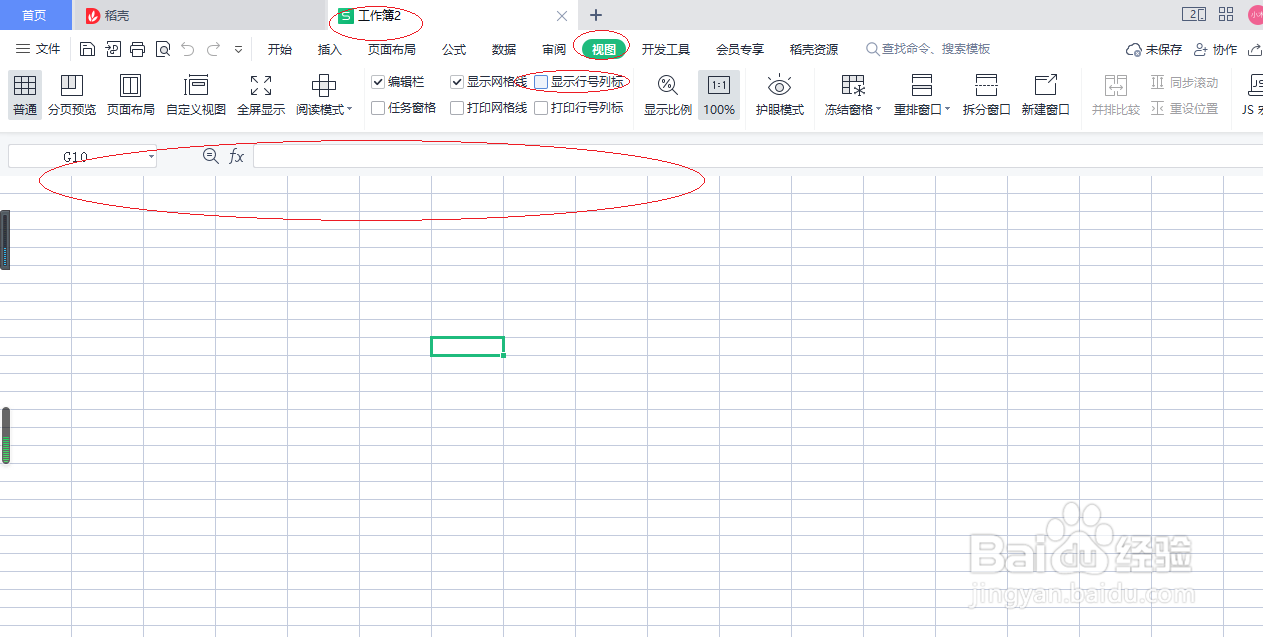
Task: Activate 全屏显示 mode
Action: 260,95
